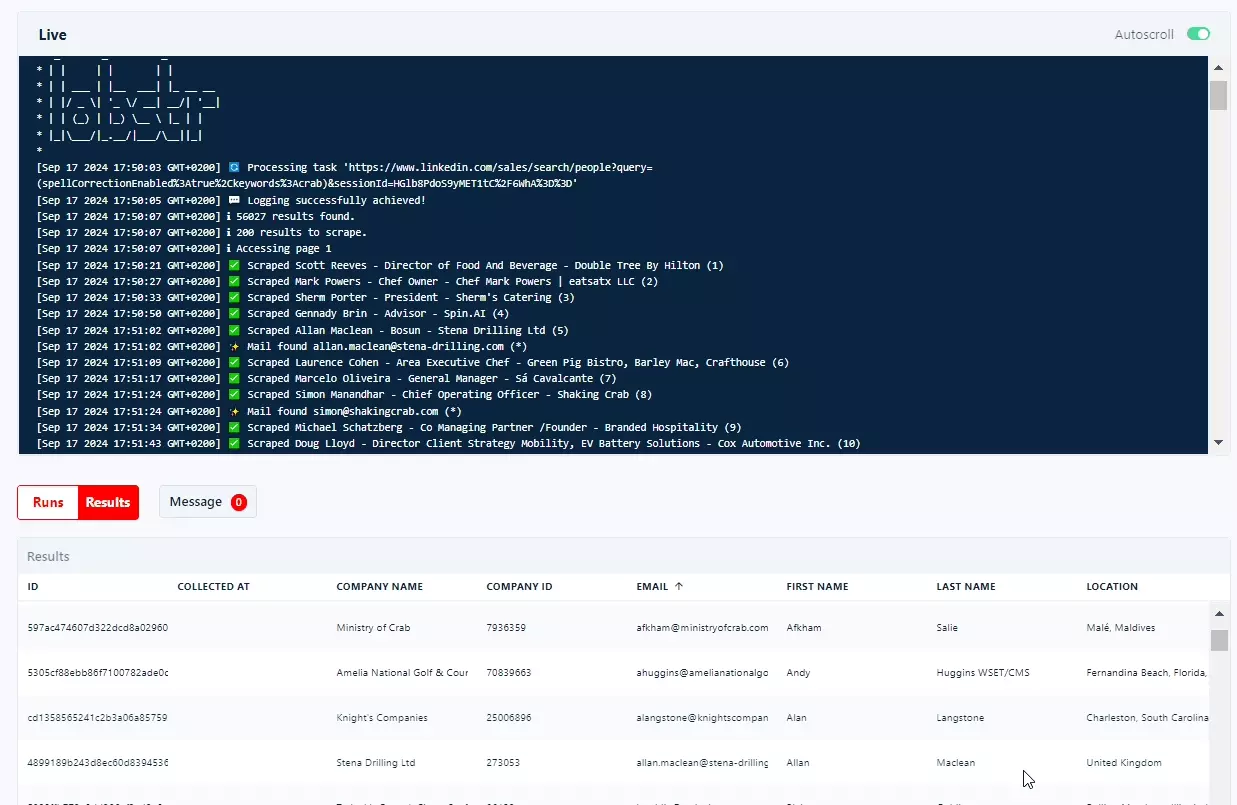Viewport: 1237px width, 805px height.
Task: Select the Ministry of Crab company cell
Action: click(x=373, y=628)
